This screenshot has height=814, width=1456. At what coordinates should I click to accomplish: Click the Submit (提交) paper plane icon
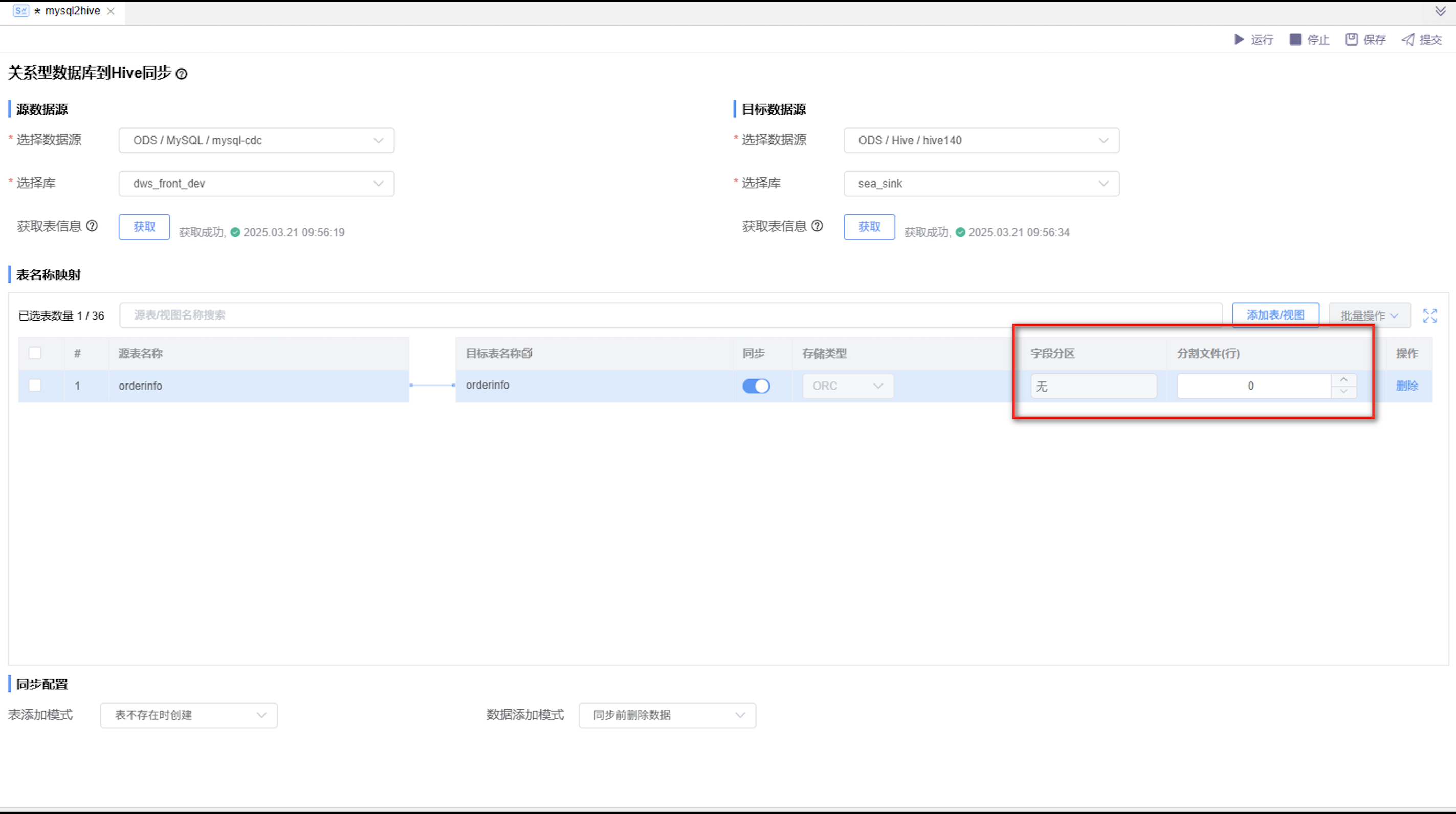coord(1407,39)
